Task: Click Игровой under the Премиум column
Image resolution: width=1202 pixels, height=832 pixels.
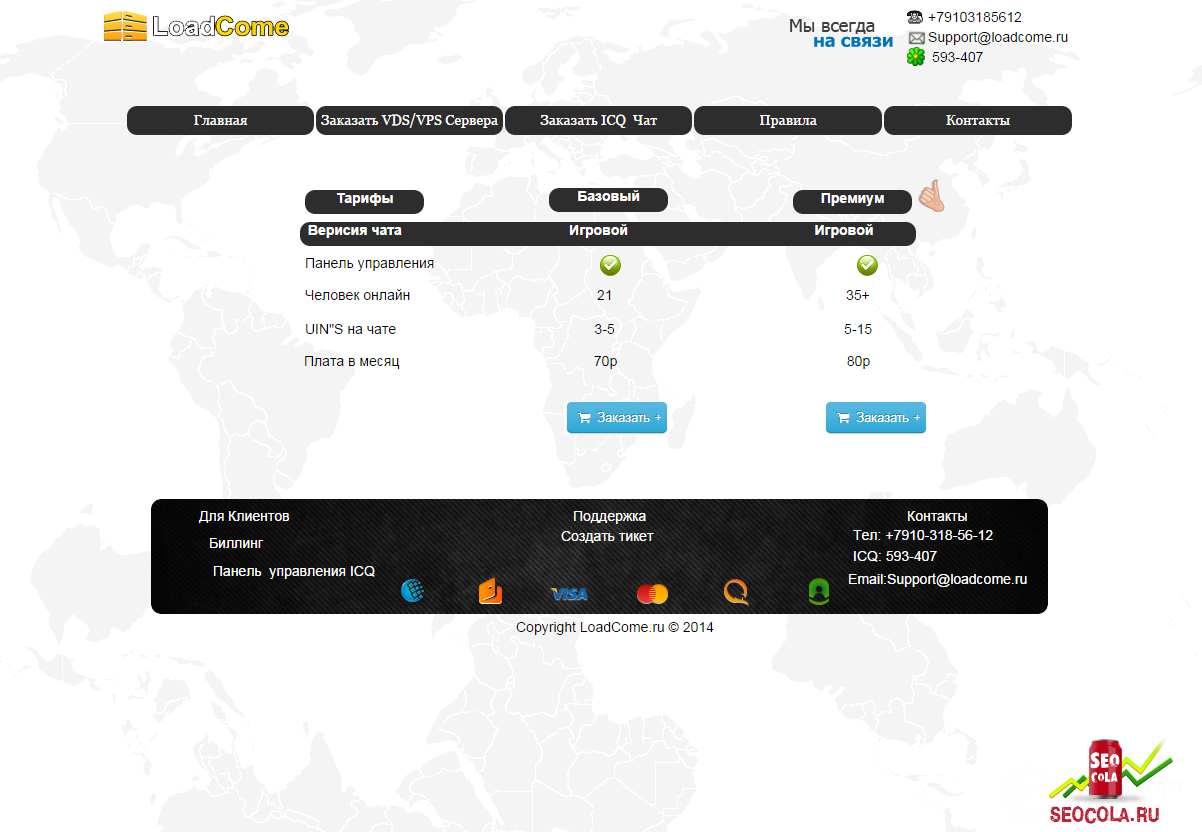Action: coord(844,230)
